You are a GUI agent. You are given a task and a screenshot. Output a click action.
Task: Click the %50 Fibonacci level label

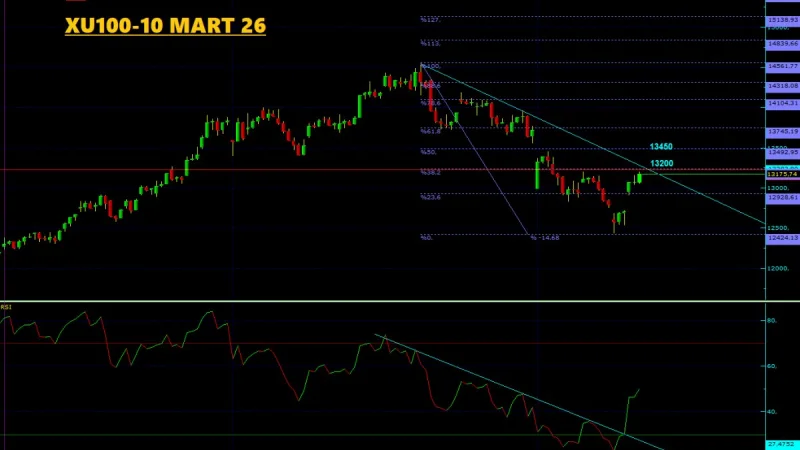pos(428,152)
